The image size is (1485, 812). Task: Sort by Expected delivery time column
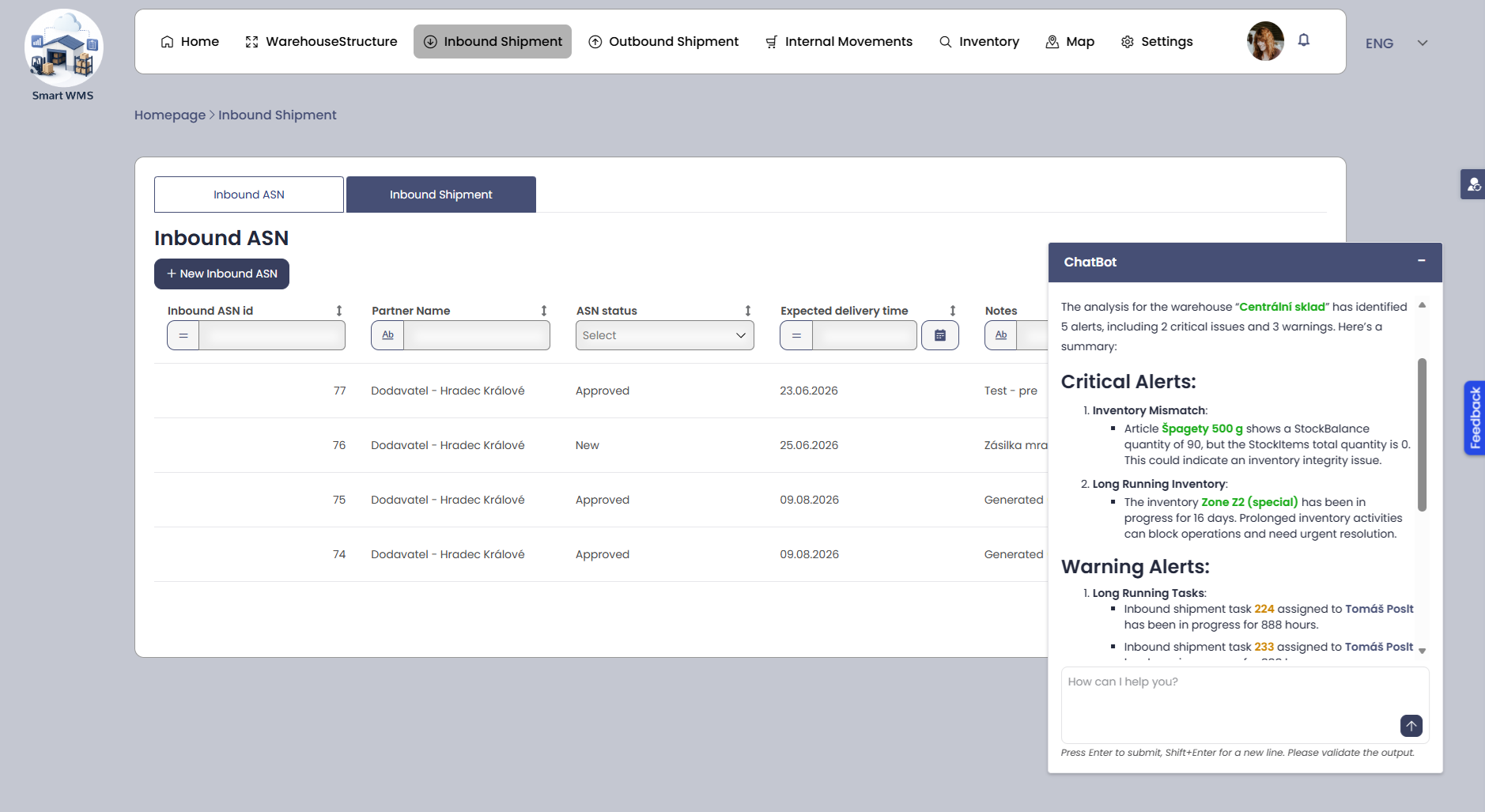[953, 311]
